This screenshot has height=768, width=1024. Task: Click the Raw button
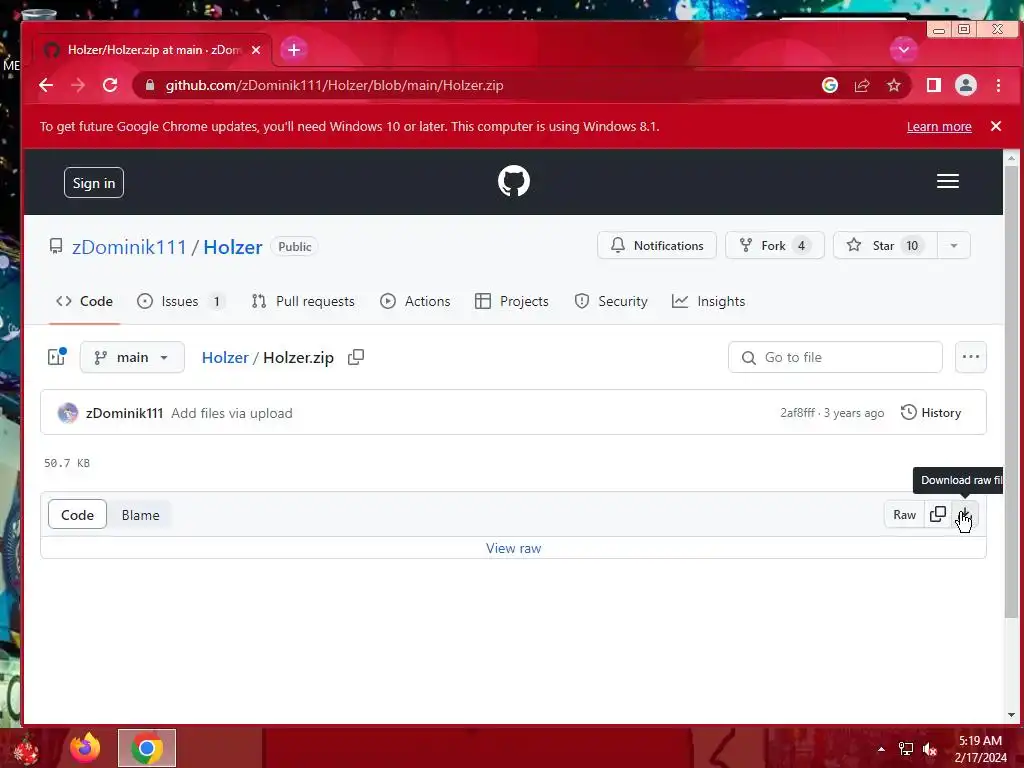tap(904, 515)
